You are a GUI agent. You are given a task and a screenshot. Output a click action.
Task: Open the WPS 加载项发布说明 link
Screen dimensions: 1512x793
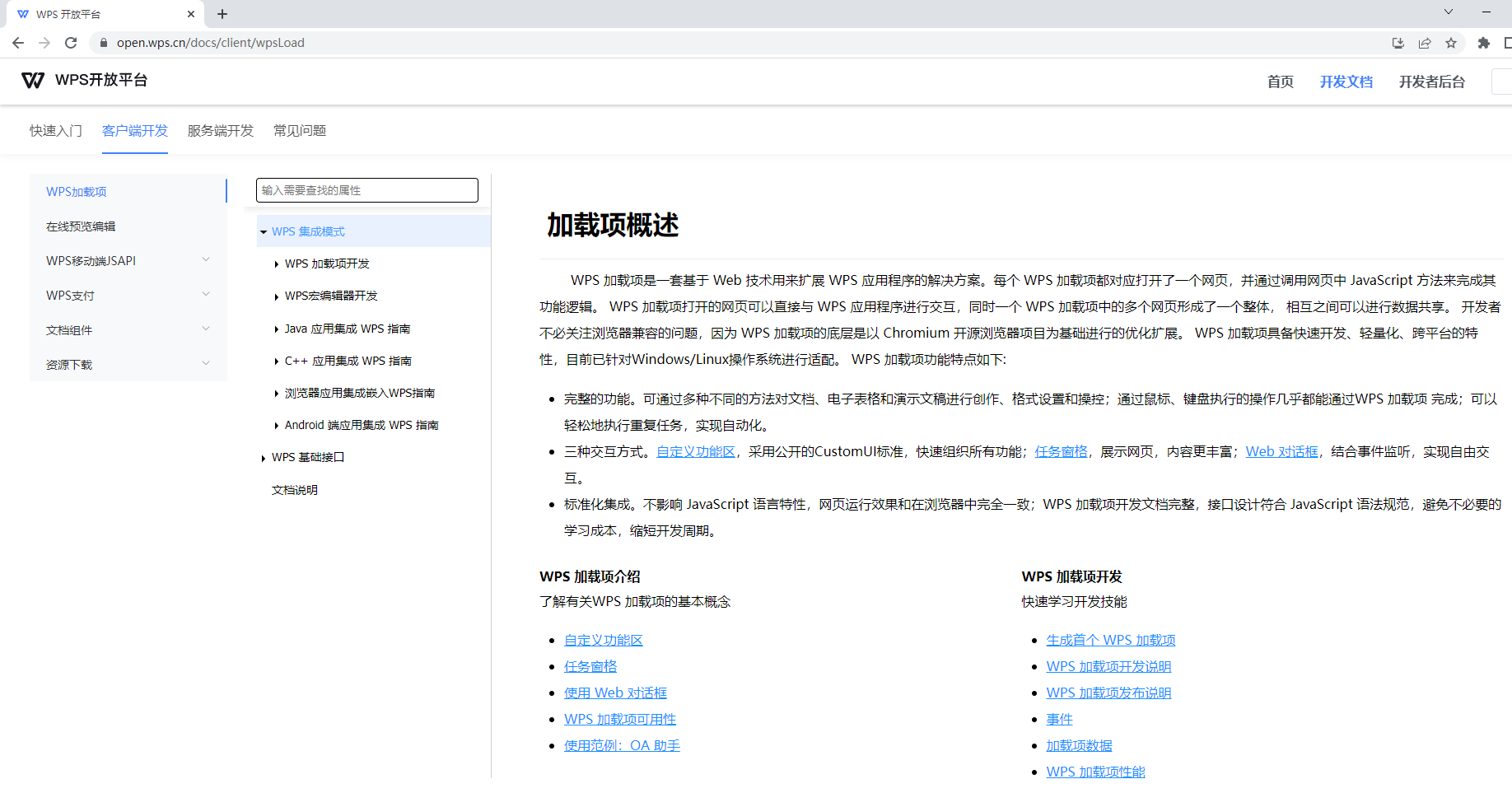1108,693
